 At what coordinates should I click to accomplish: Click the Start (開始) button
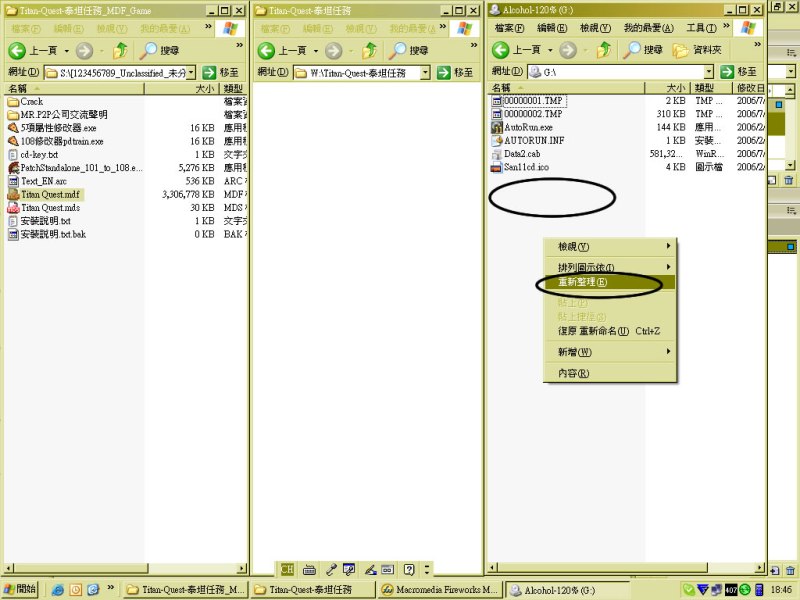(x=20, y=590)
